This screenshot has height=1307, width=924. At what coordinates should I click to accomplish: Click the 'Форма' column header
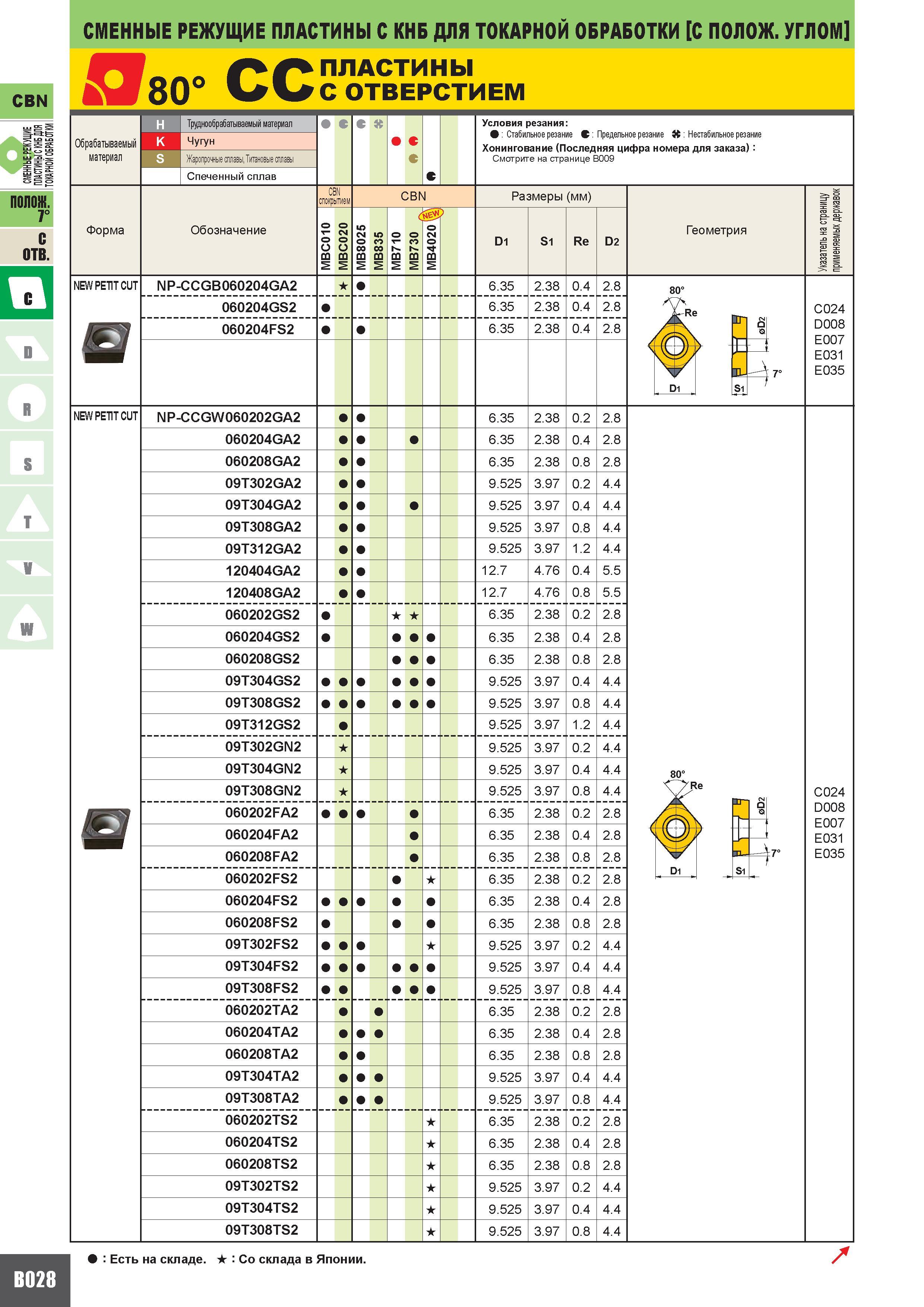point(105,230)
